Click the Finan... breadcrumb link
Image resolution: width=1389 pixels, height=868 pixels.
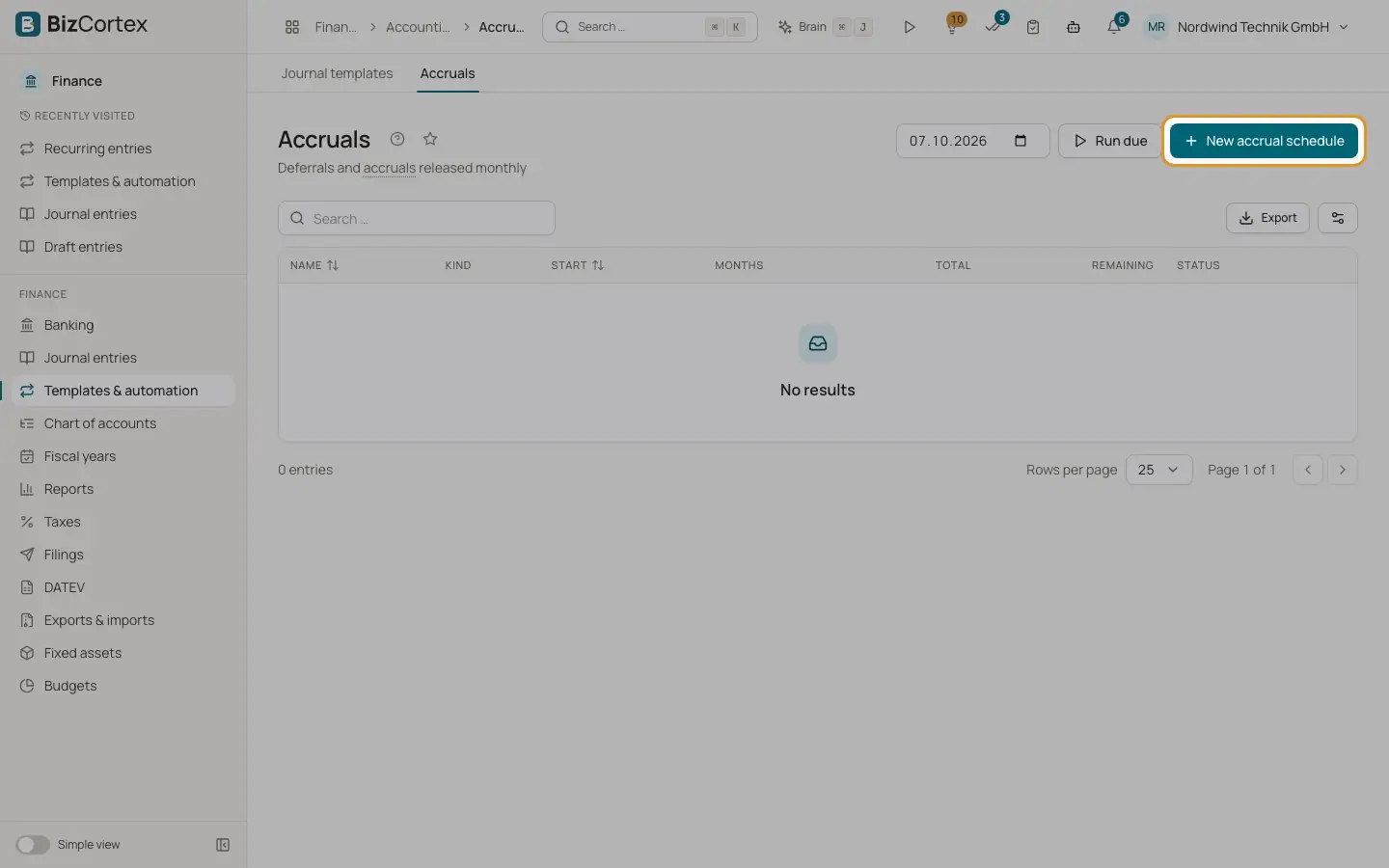[336, 27]
